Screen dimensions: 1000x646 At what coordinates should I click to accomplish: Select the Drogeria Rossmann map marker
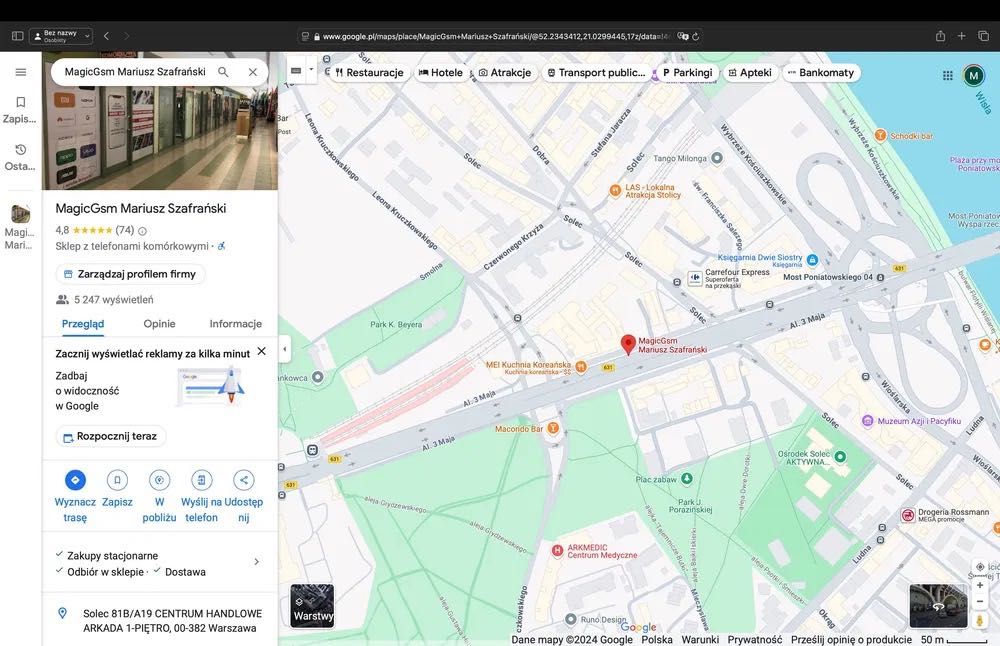pyautogui.click(x=908, y=515)
